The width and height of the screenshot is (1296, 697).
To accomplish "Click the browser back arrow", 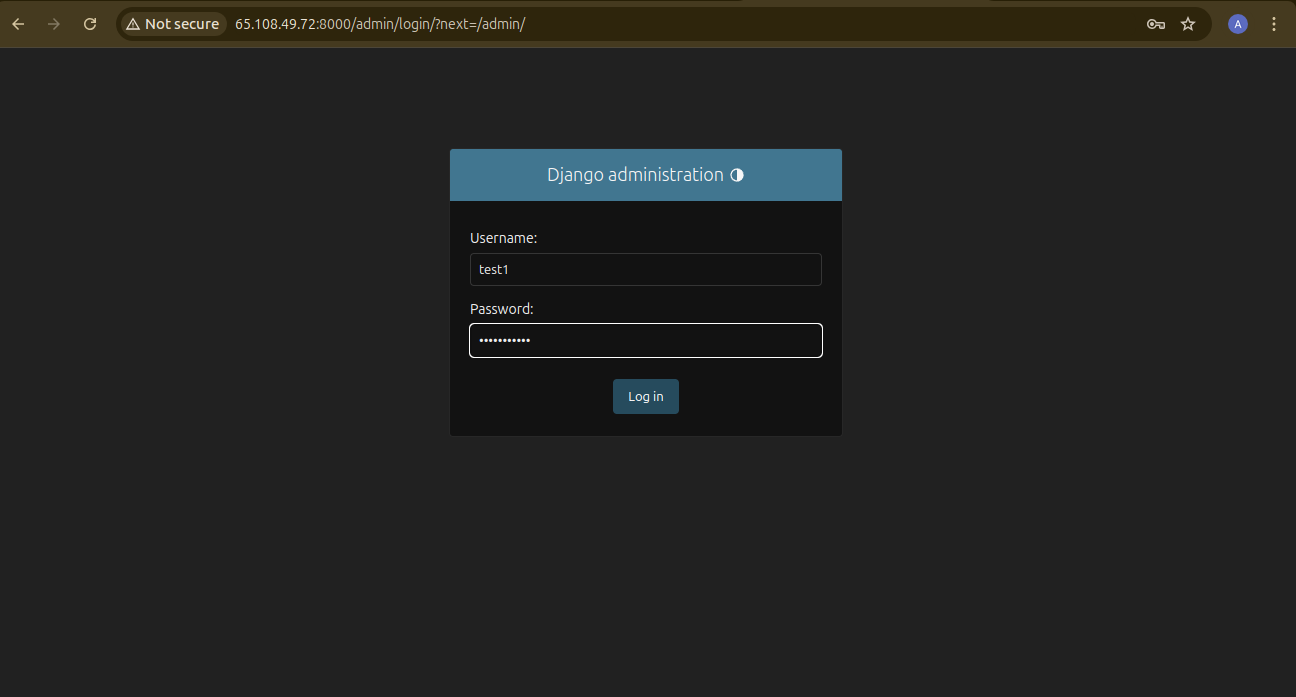I will pyautogui.click(x=18, y=24).
